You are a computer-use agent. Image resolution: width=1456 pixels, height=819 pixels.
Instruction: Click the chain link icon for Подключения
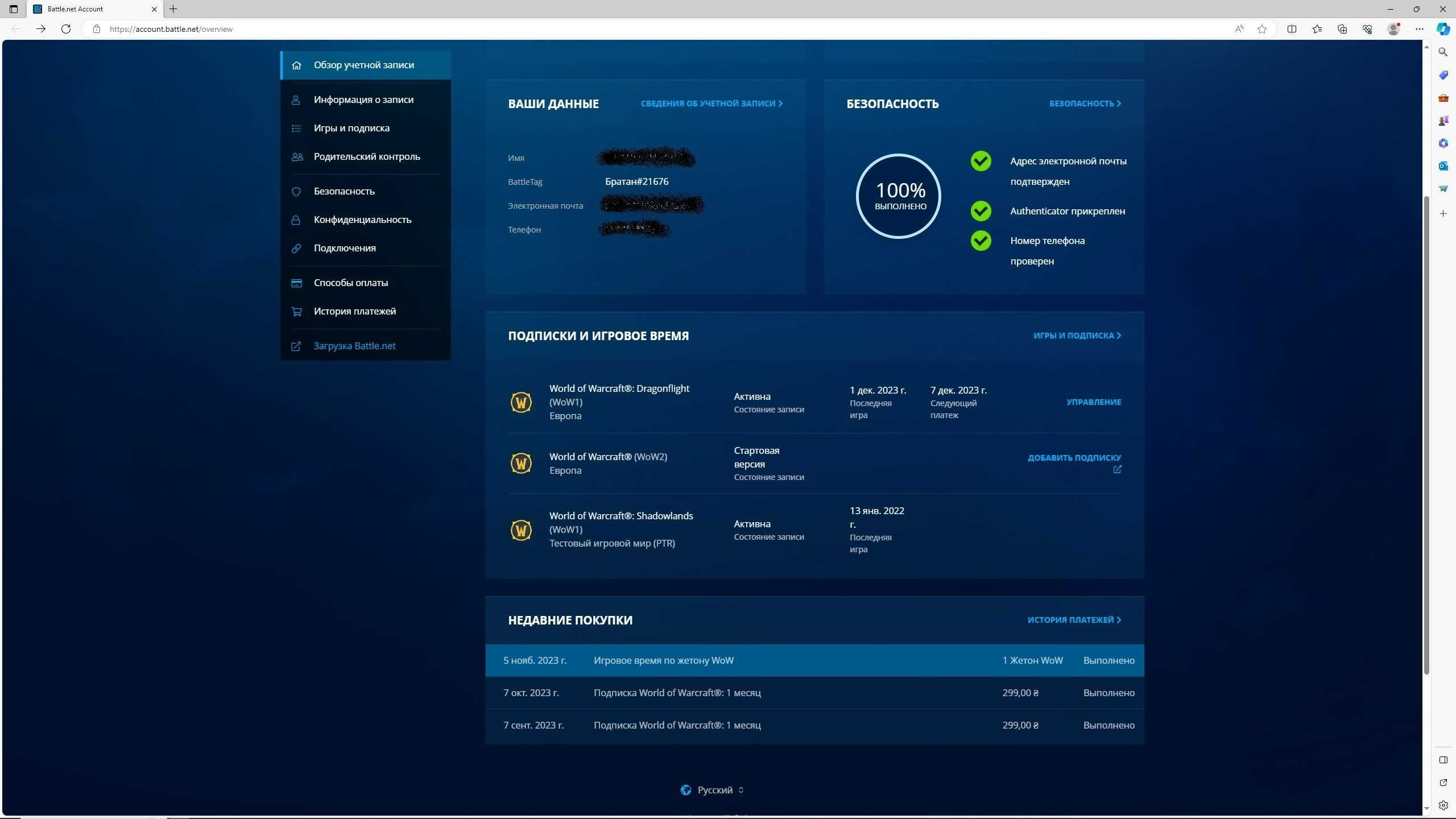296,249
